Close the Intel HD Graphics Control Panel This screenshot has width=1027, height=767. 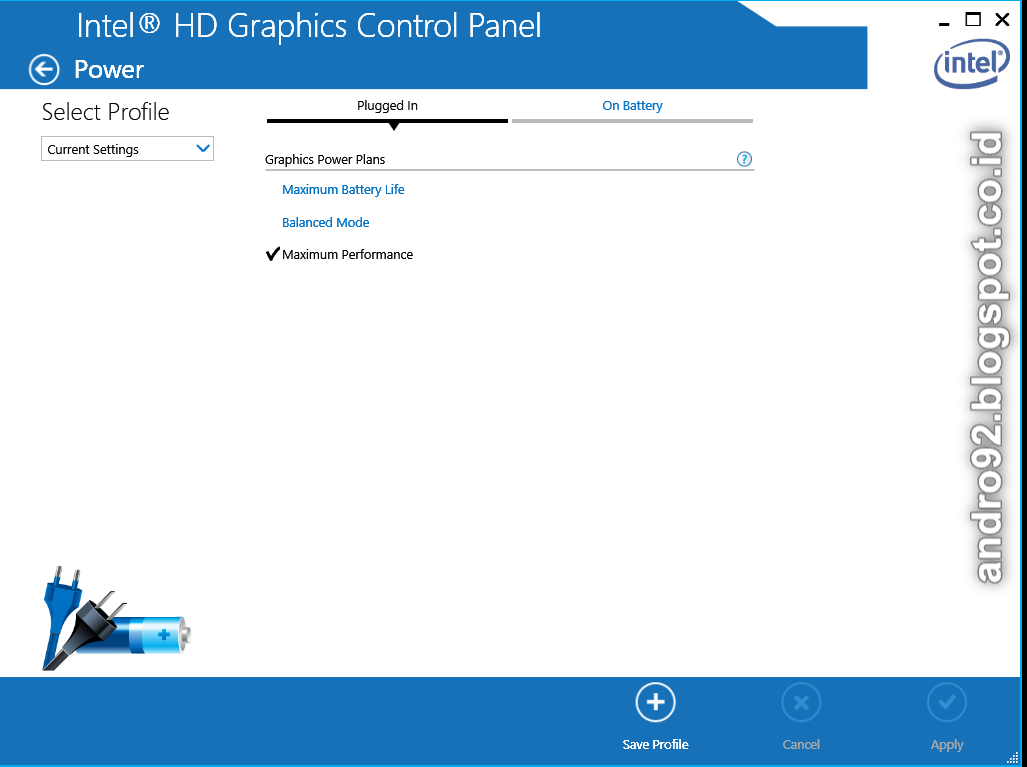1002,20
